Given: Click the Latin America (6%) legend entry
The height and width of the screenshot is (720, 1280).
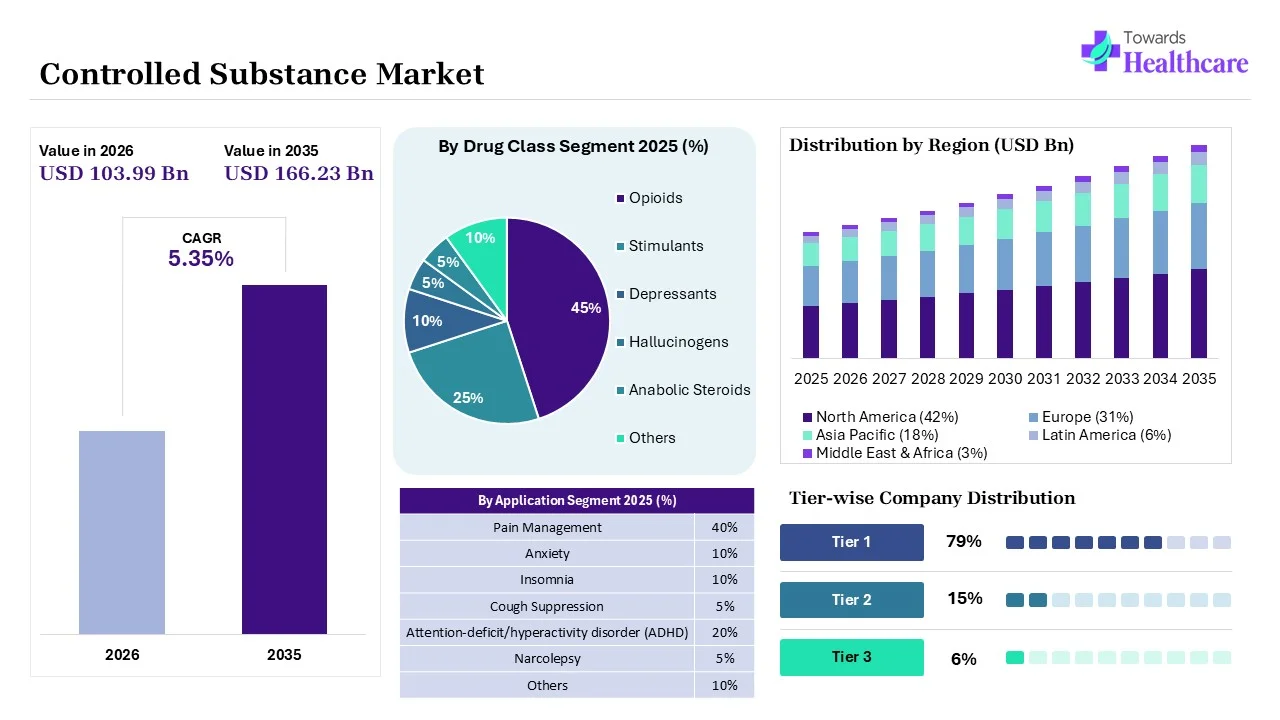Looking at the screenshot, I should (1100, 435).
